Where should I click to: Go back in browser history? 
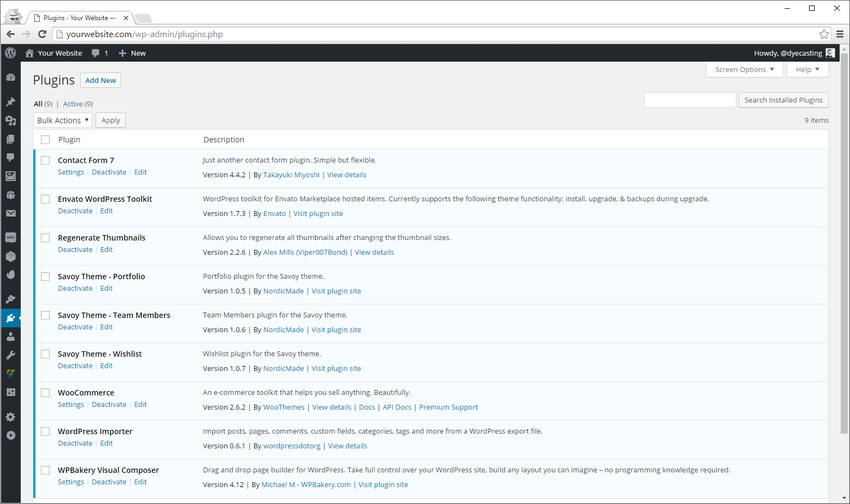10,34
